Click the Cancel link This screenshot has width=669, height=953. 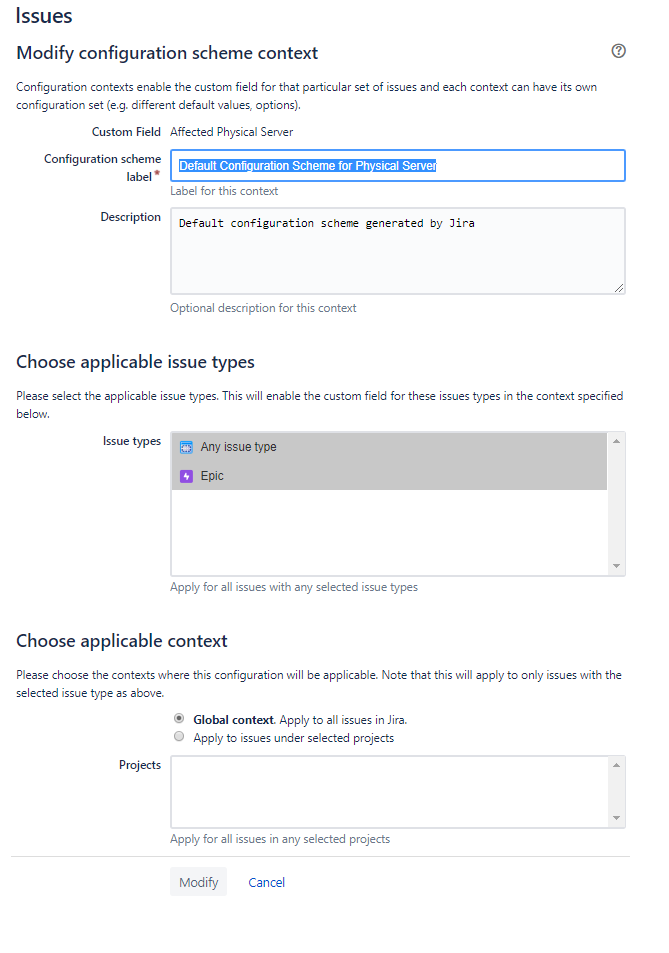click(266, 882)
